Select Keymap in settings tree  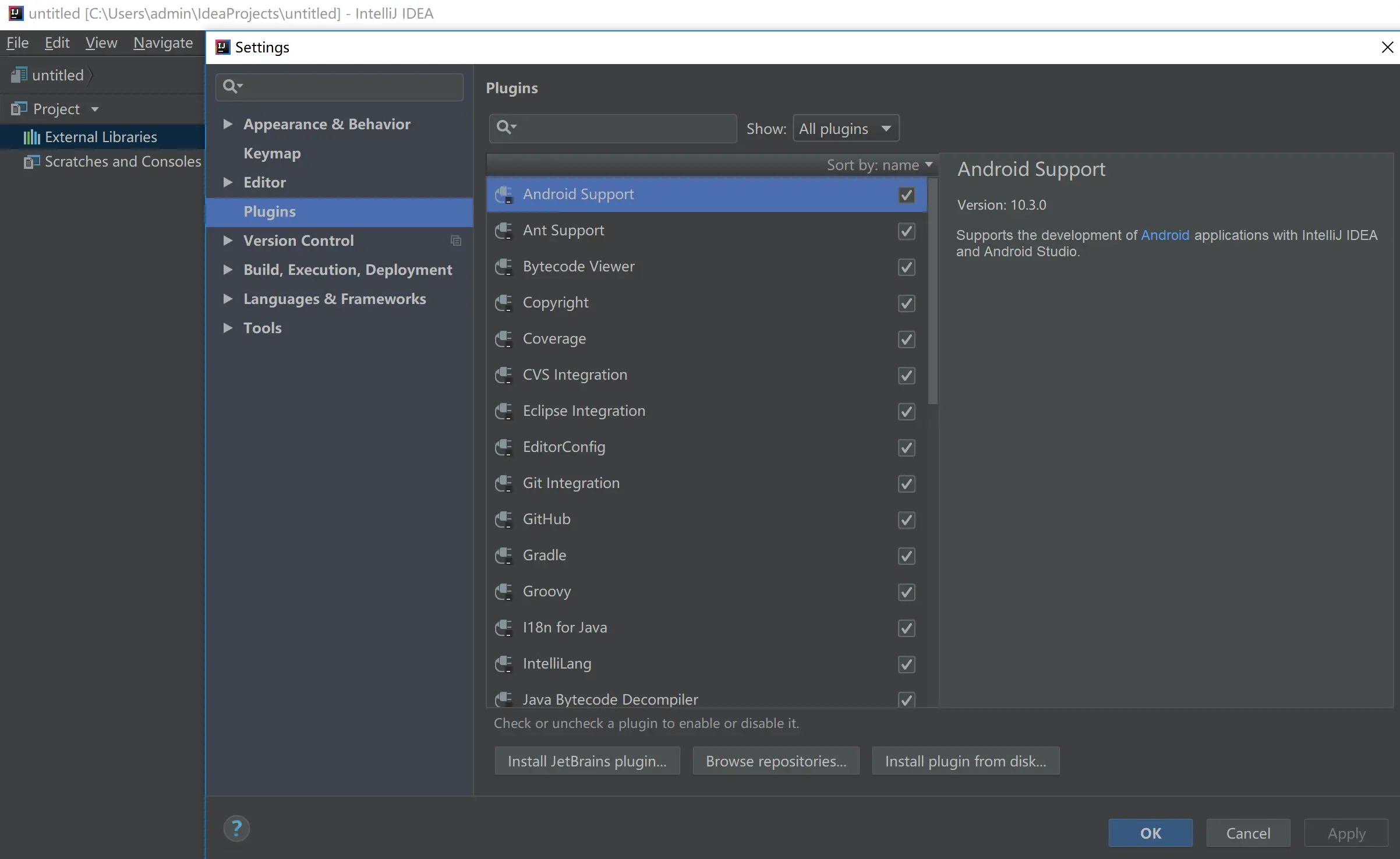(x=272, y=153)
